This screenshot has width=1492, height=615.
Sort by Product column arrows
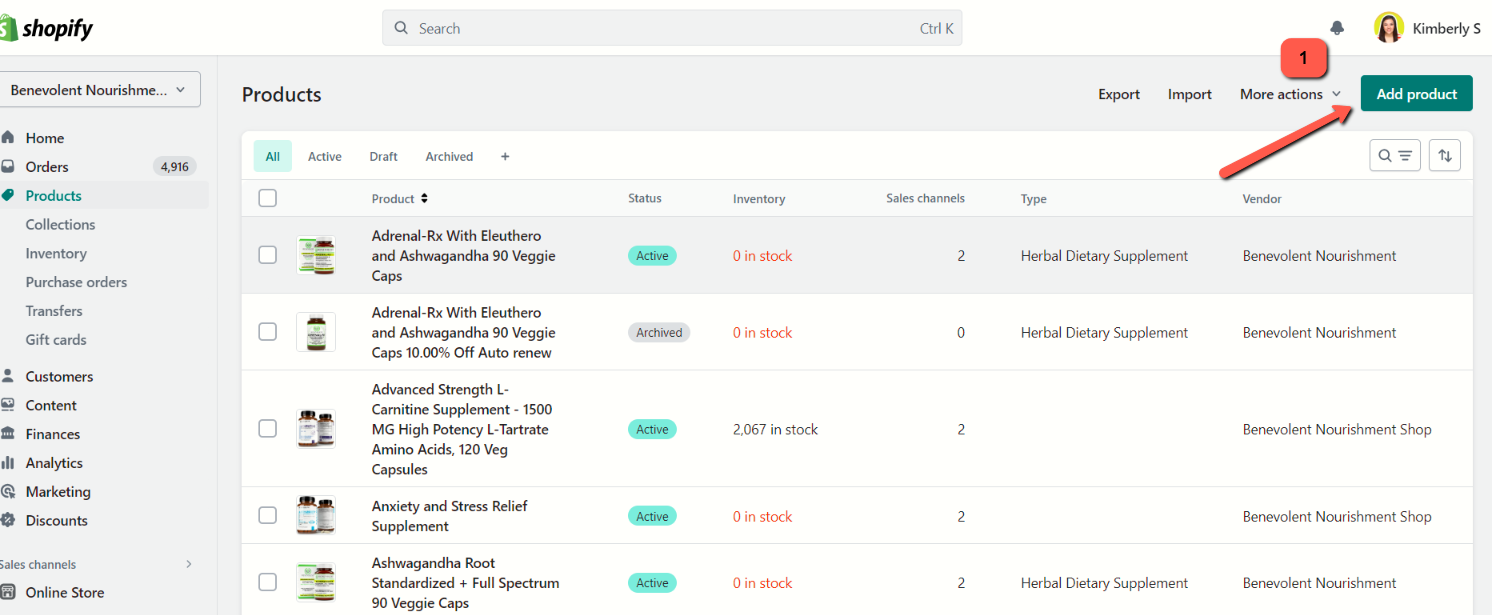point(424,199)
